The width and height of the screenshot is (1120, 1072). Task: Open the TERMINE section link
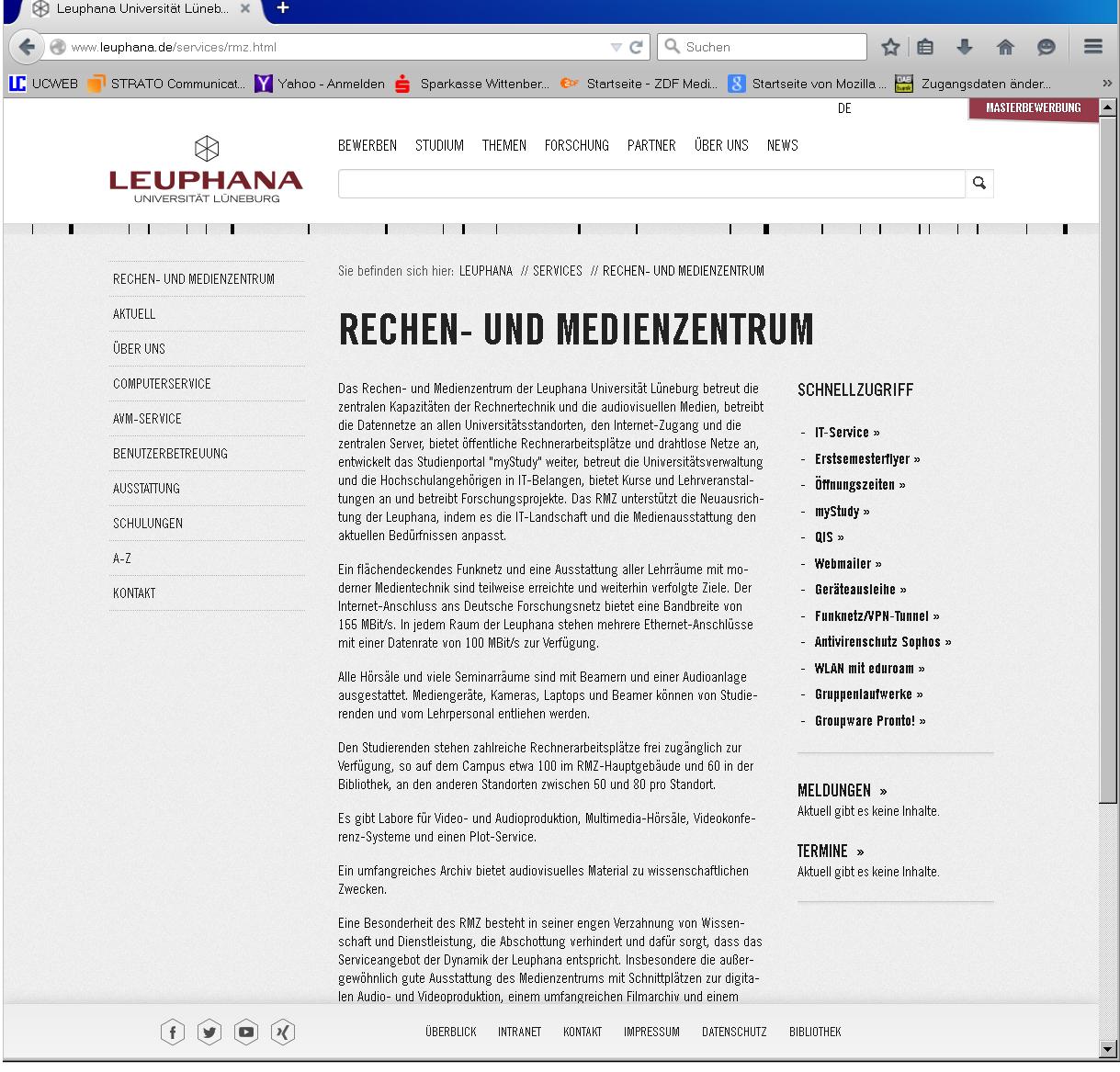coord(831,852)
